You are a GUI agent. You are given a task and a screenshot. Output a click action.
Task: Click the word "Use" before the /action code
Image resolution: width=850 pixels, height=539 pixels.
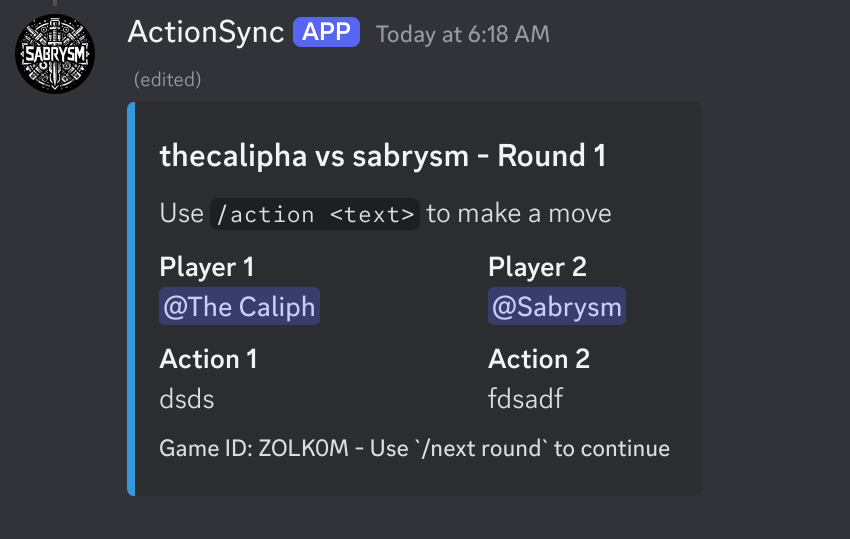point(181,214)
